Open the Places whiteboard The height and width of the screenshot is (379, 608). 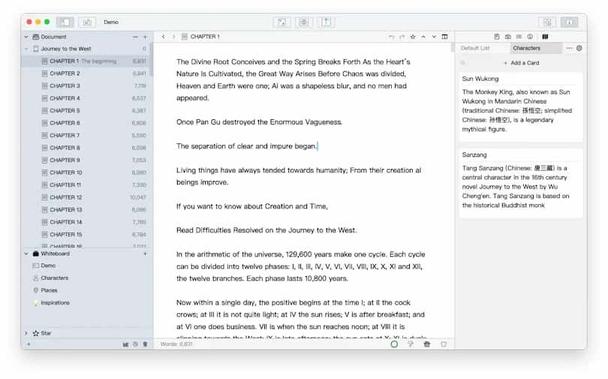86,291
